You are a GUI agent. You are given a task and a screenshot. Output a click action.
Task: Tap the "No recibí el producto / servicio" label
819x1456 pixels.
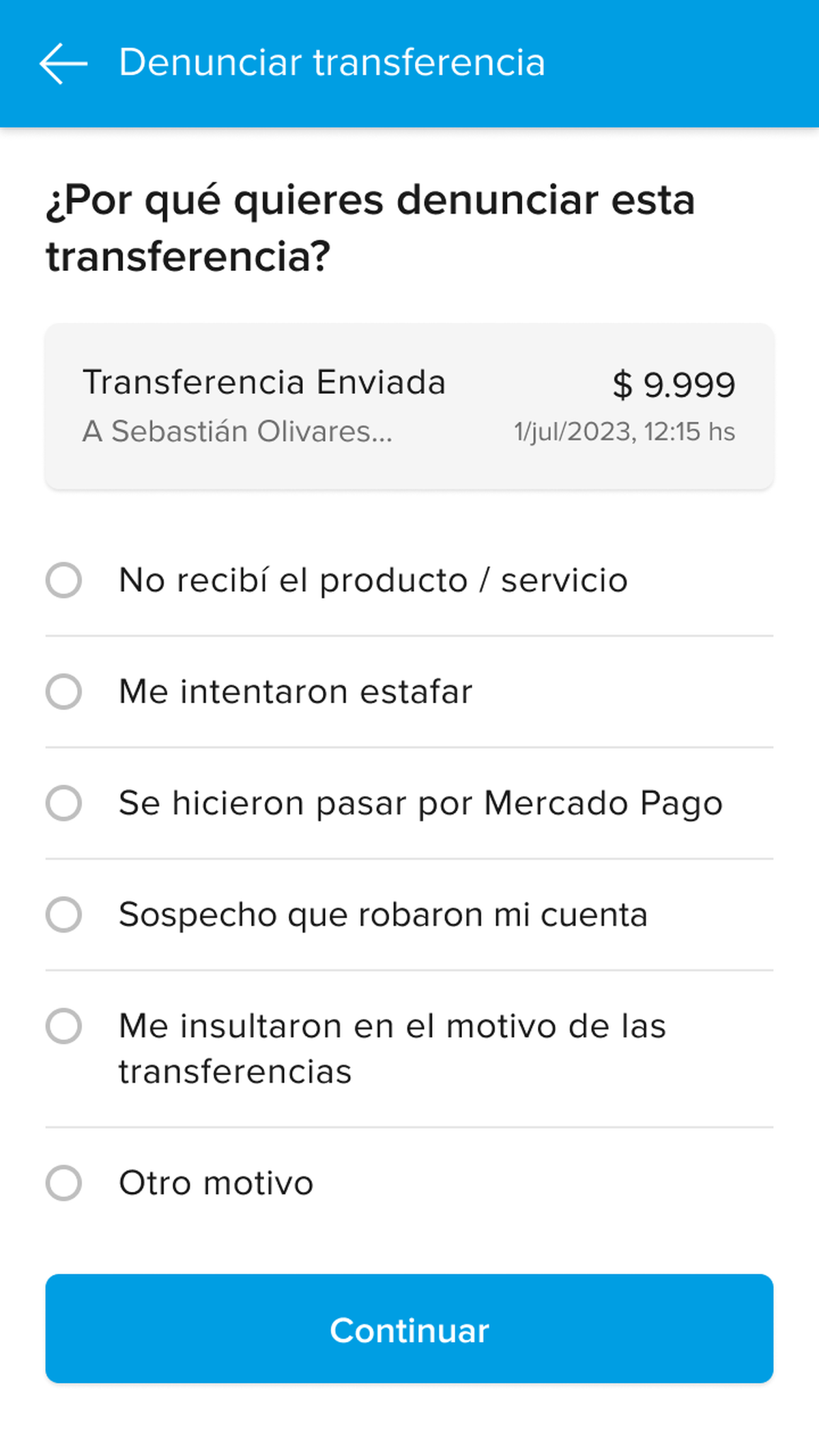pos(373,580)
